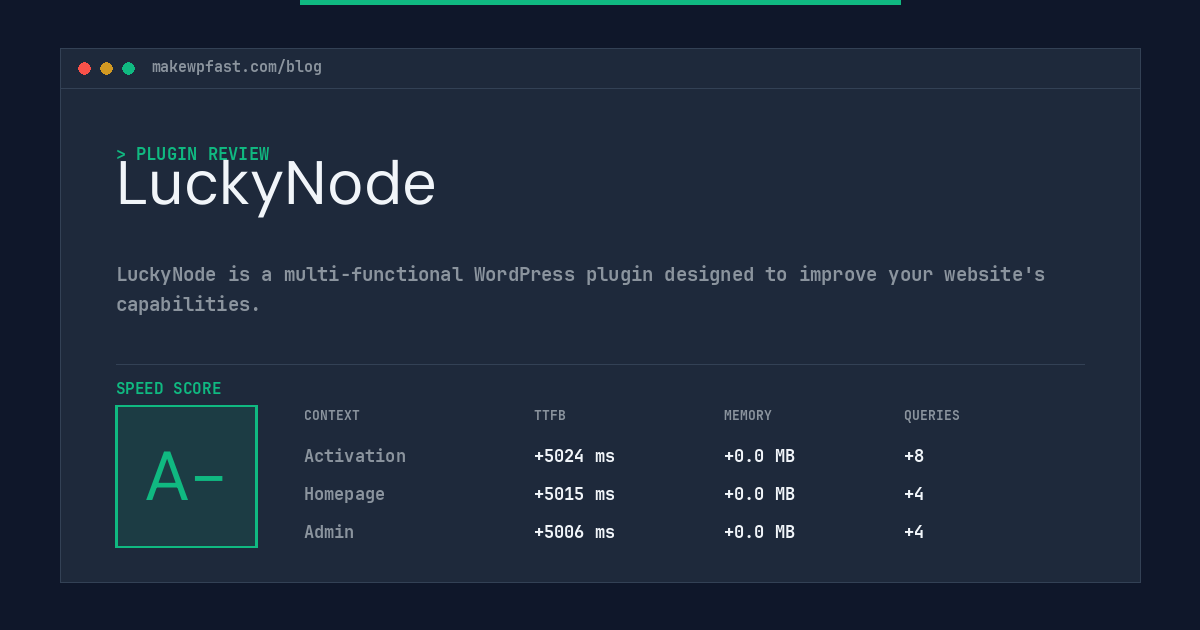
Task: Click the +5024 ms TTFB value
Action: [x=574, y=456]
